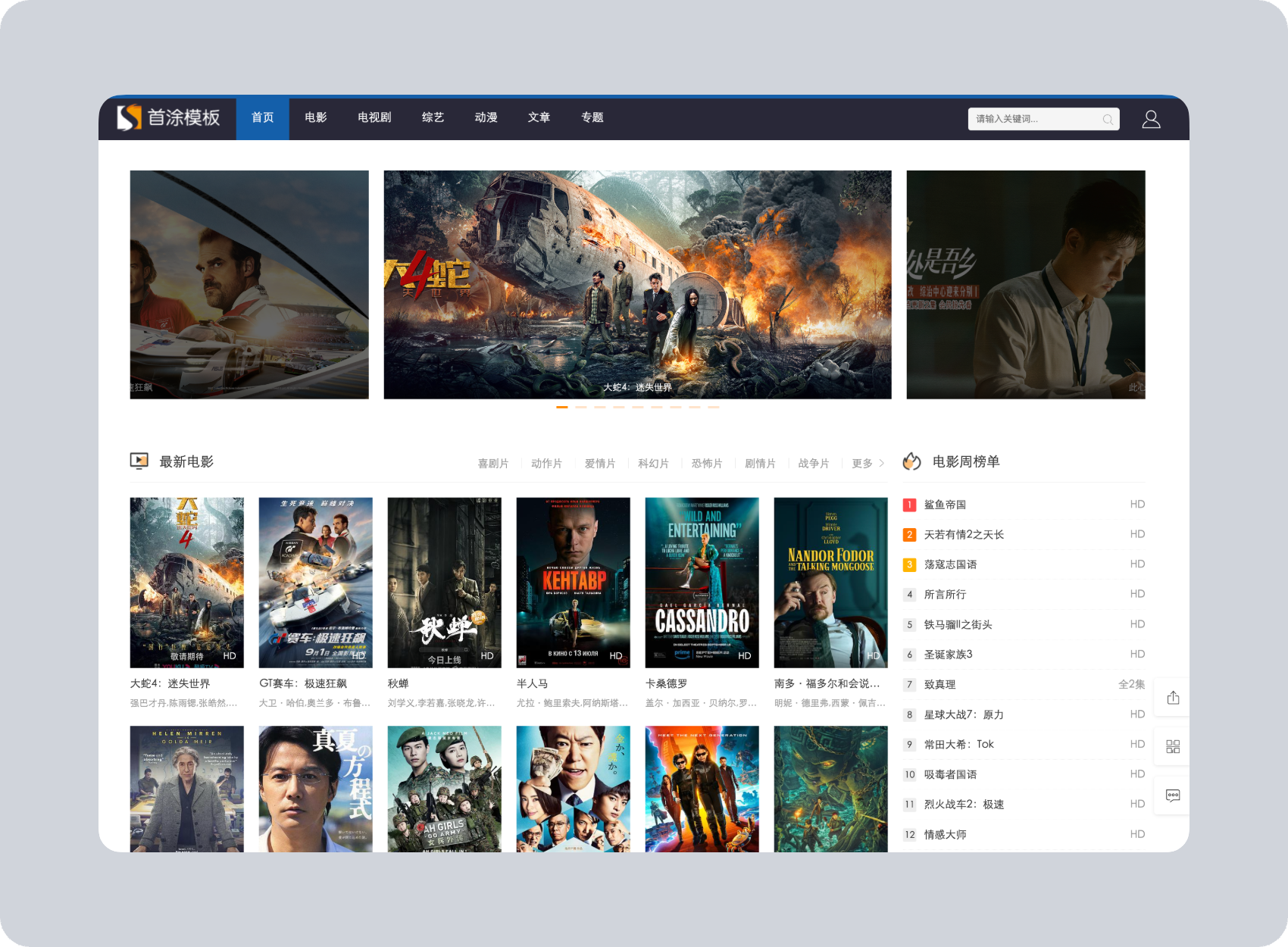This screenshot has width=1288, height=947.
Task: Open the Nandor Fodor movie poster
Action: pos(831,583)
